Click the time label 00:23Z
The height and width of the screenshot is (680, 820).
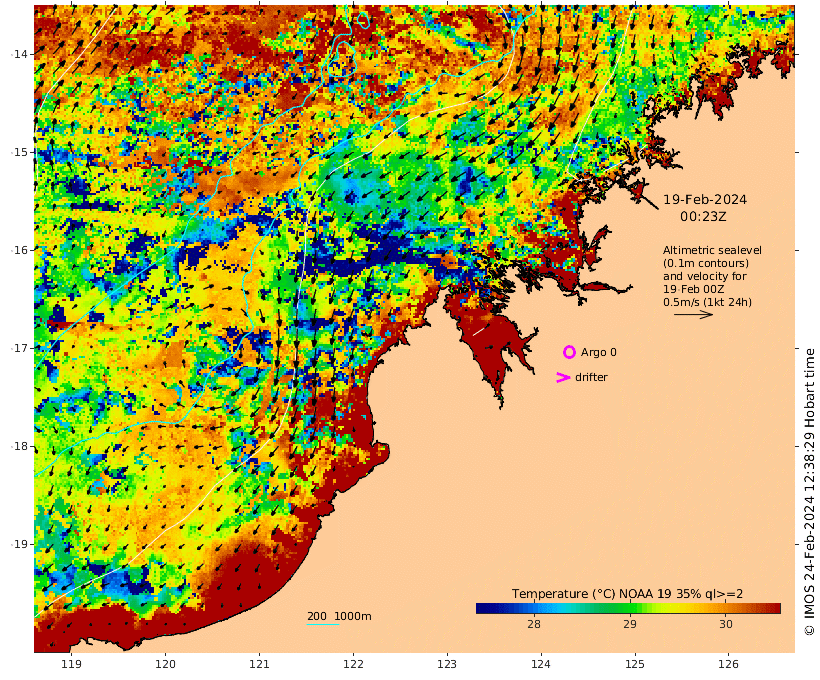click(x=703, y=217)
